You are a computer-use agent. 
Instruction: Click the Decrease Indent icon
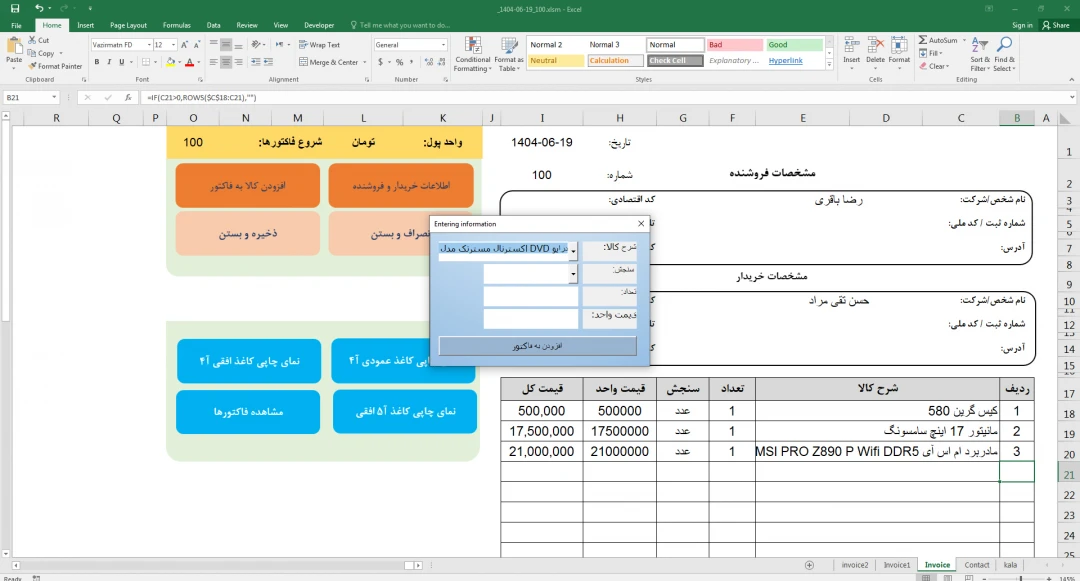click(256, 62)
